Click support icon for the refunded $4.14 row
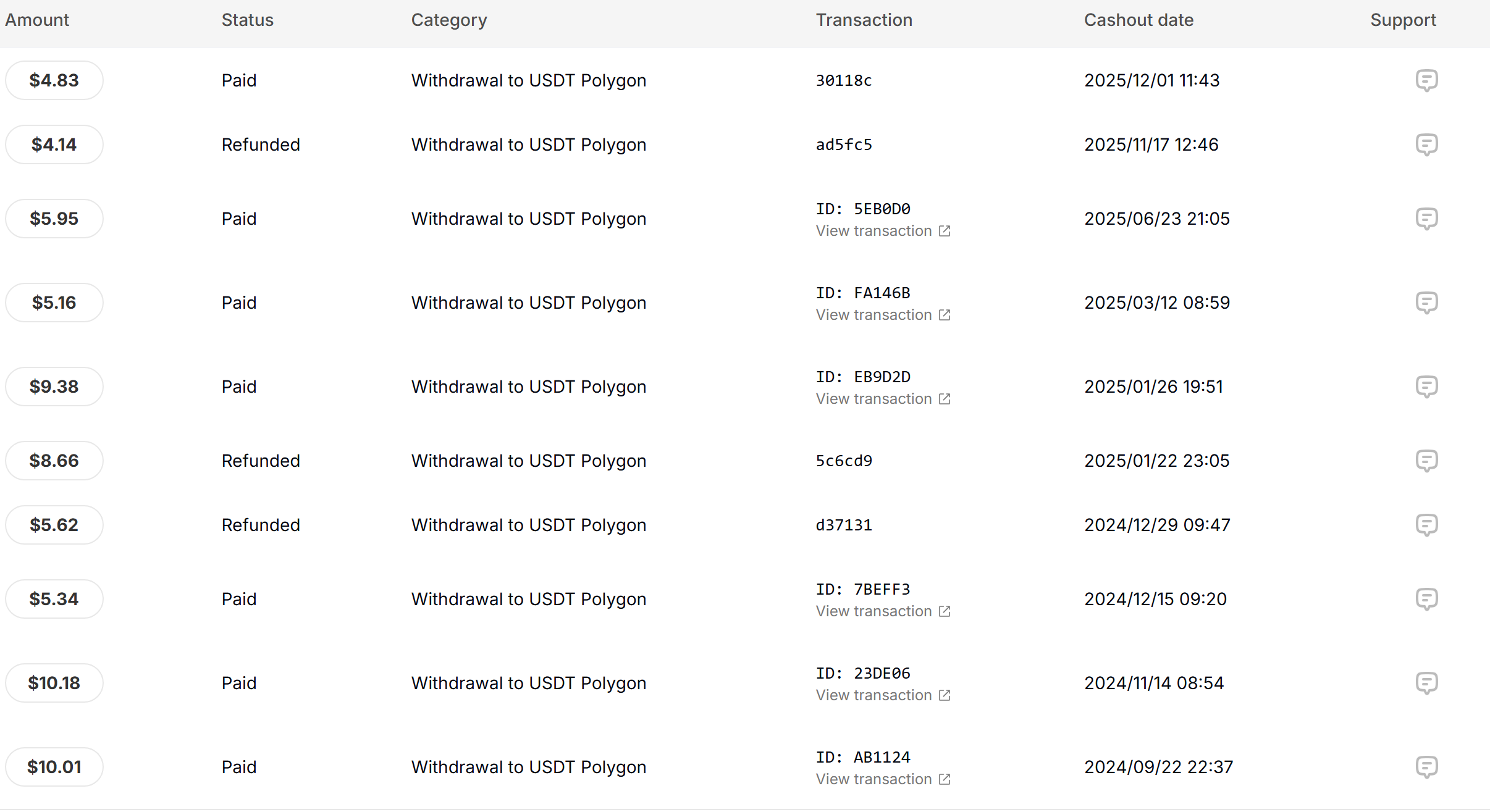This screenshot has height=812, width=1490. (x=1426, y=144)
